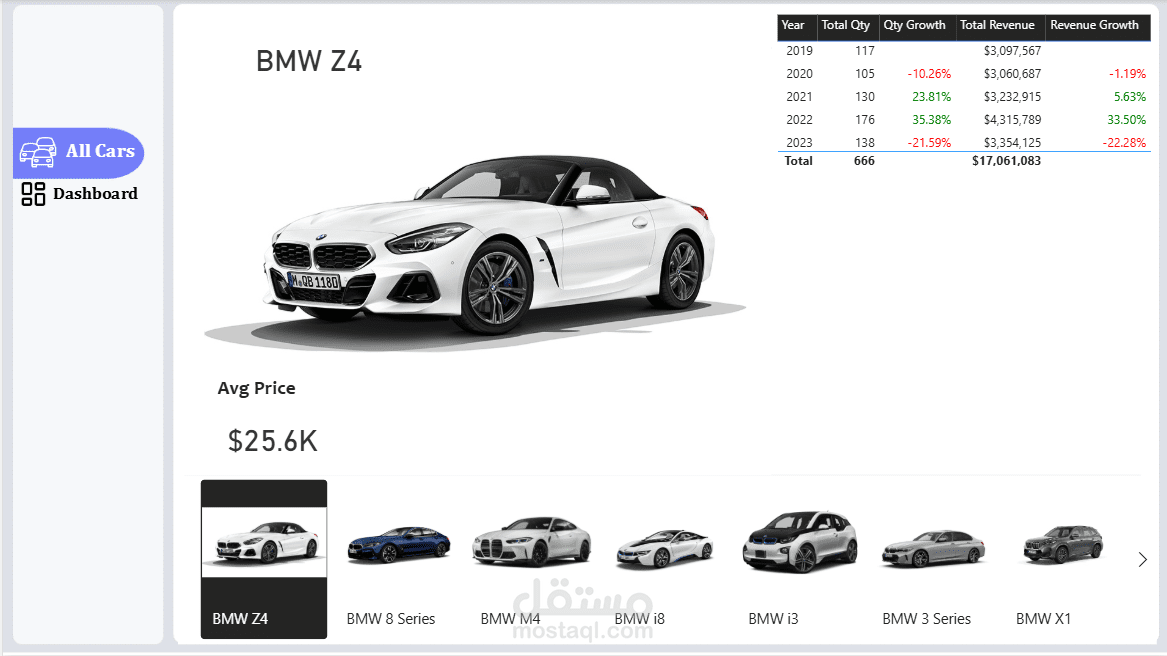Select the BMW 8 Series thumbnail
Image resolution: width=1167 pixels, height=656 pixels.
[x=398, y=545]
